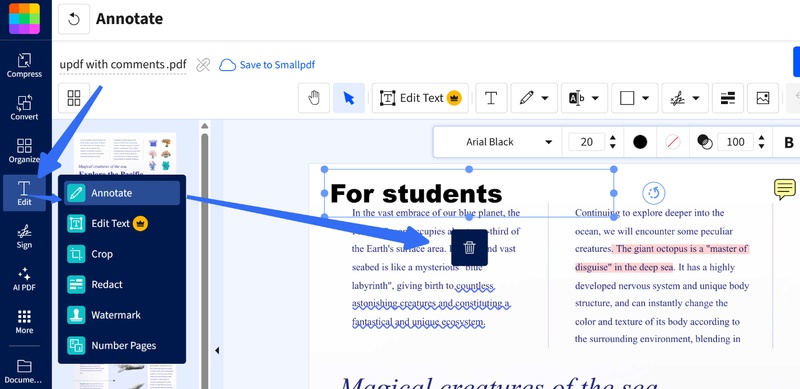Open the Edit tool in sidebar

pyautogui.click(x=24, y=193)
